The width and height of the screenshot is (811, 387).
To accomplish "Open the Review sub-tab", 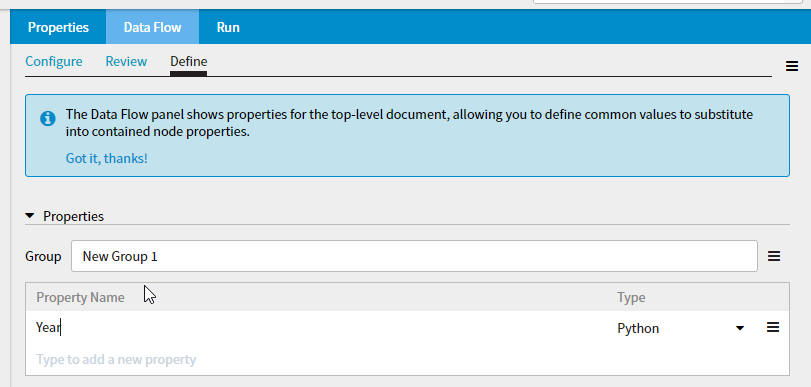I will tap(126, 62).
